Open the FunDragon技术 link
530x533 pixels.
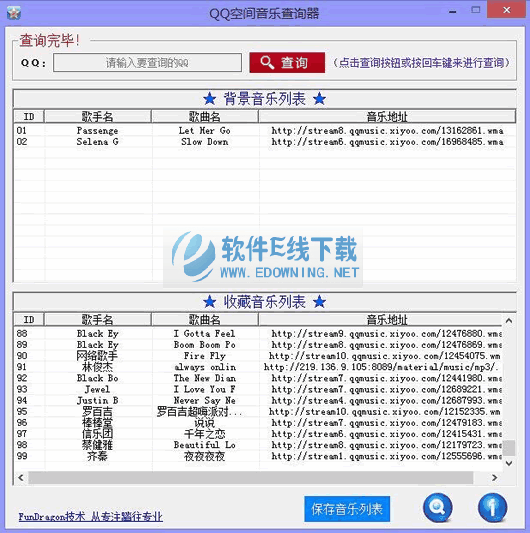pos(90,517)
